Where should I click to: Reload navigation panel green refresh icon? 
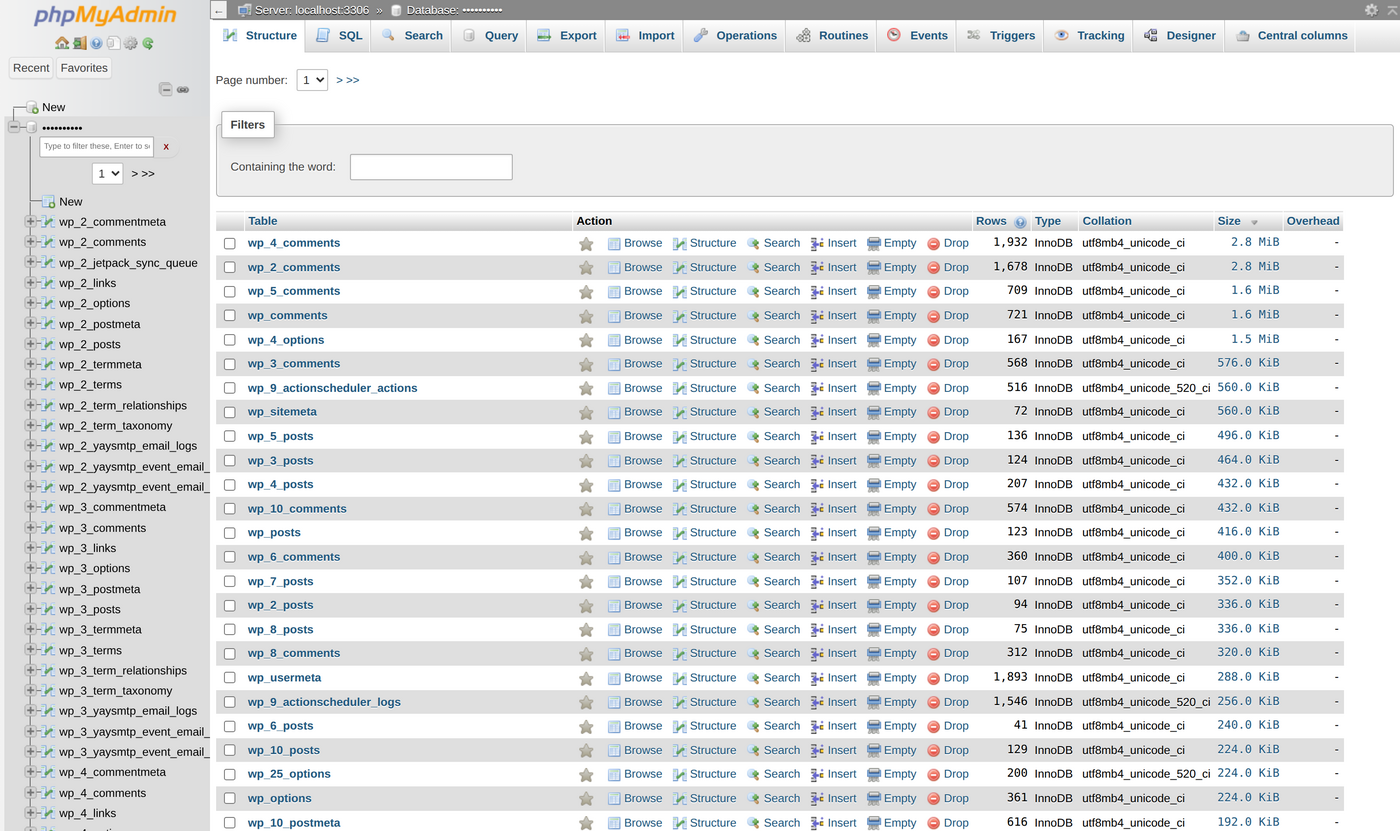click(148, 43)
